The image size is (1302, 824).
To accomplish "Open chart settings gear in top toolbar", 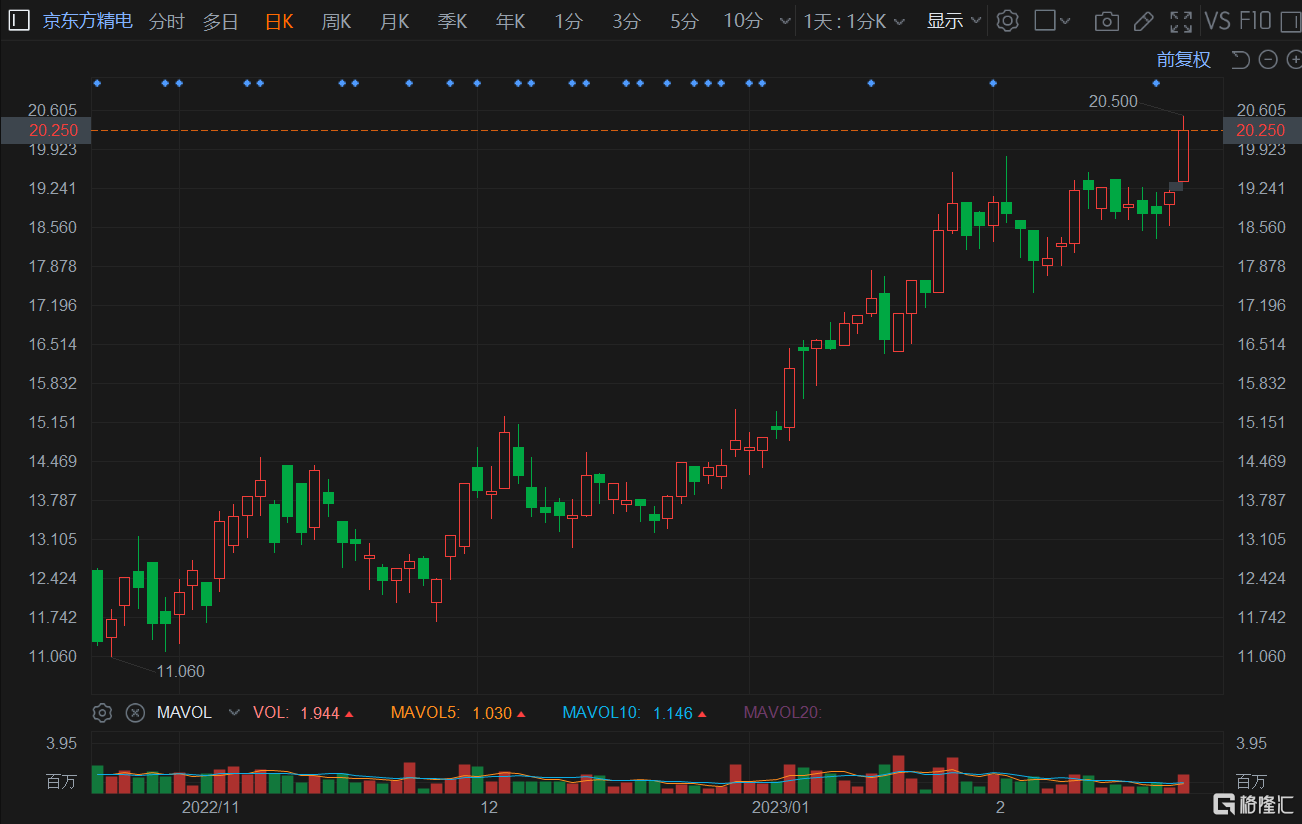I will click(x=1008, y=21).
